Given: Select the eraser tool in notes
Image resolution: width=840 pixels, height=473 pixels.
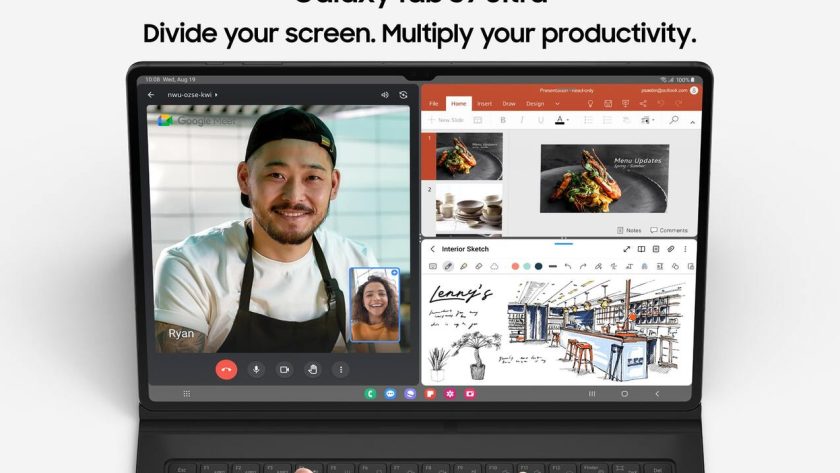Looking at the screenshot, I should coord(478,266).
